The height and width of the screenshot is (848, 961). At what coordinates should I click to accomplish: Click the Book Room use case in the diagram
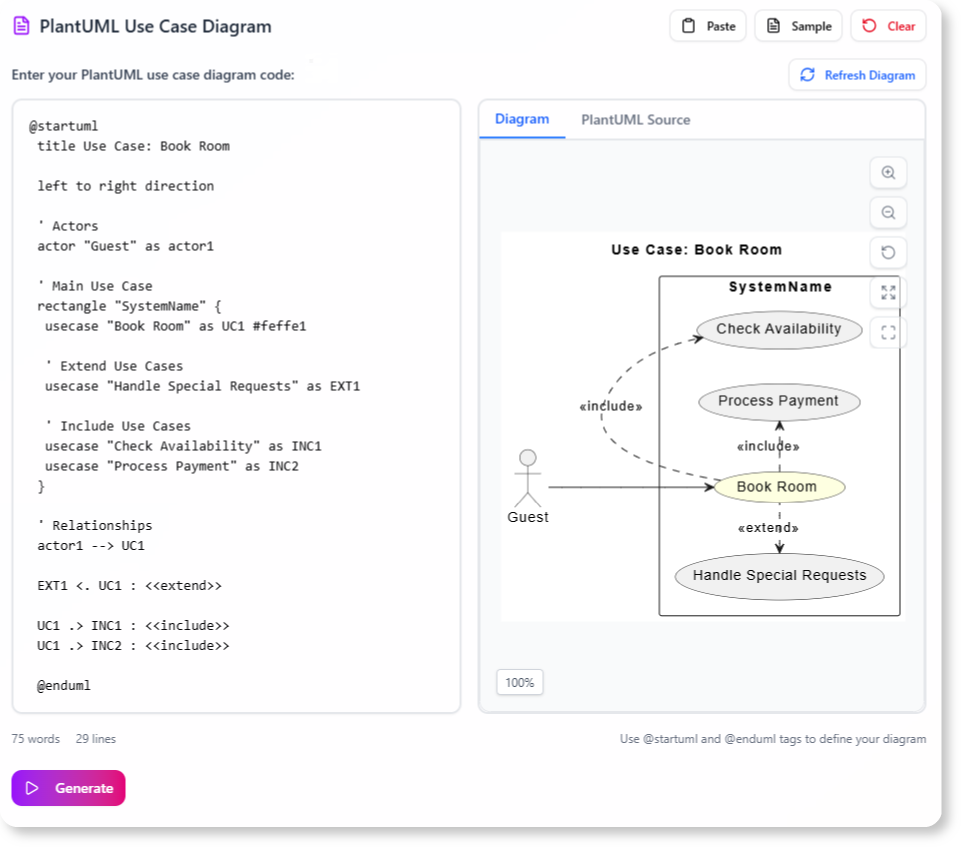[777, 486]
